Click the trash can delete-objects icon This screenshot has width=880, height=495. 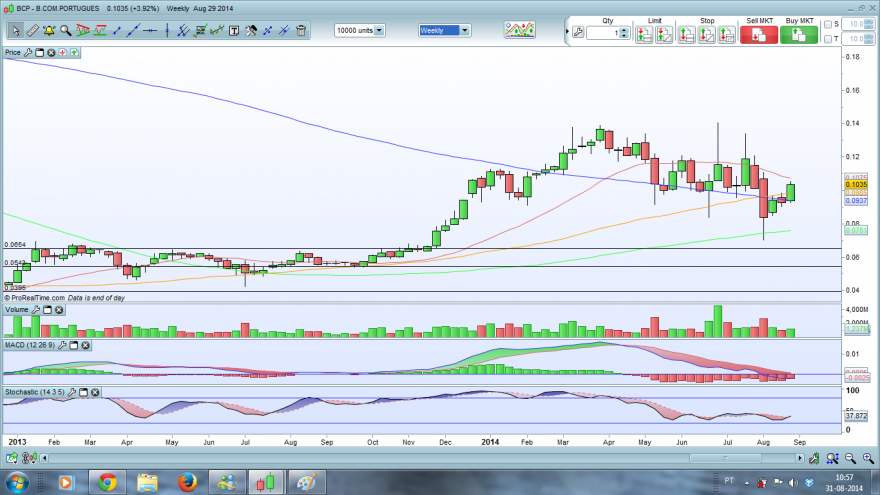[301, 30]
